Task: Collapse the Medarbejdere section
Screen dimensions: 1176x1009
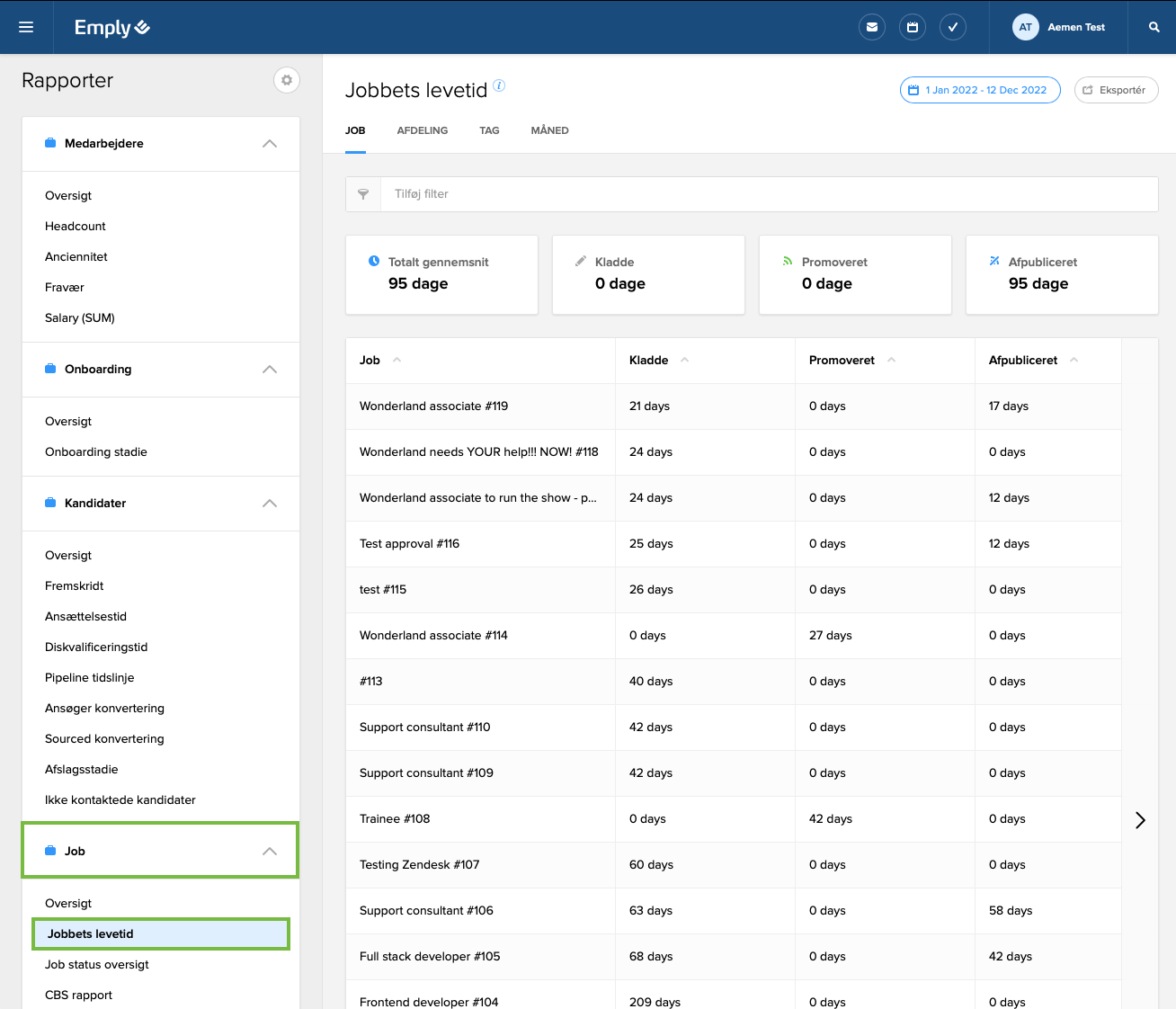Action: pyautogui.click(x=269, y=144)
